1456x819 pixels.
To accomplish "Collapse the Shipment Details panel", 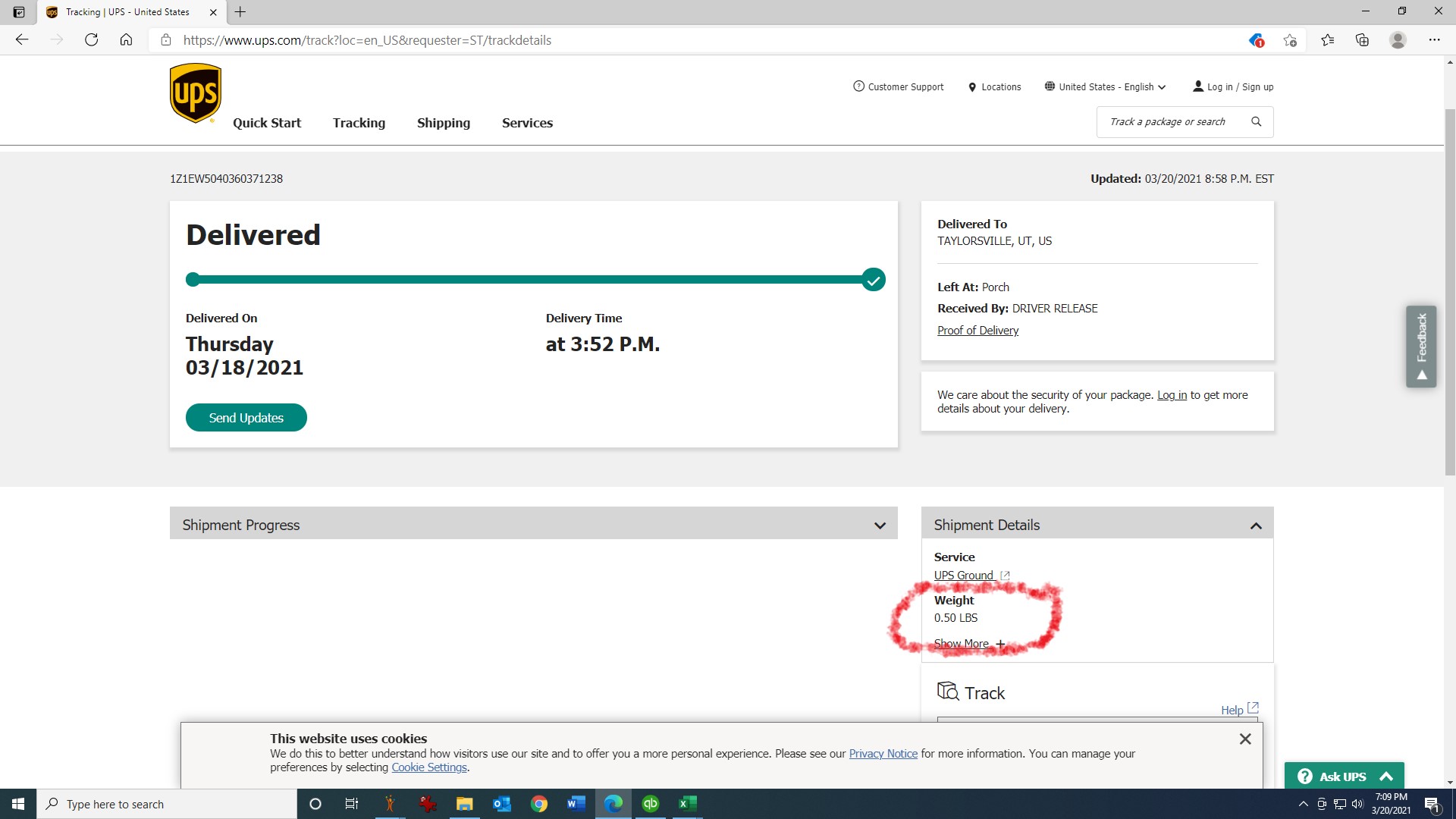I will coord(1256,526).
